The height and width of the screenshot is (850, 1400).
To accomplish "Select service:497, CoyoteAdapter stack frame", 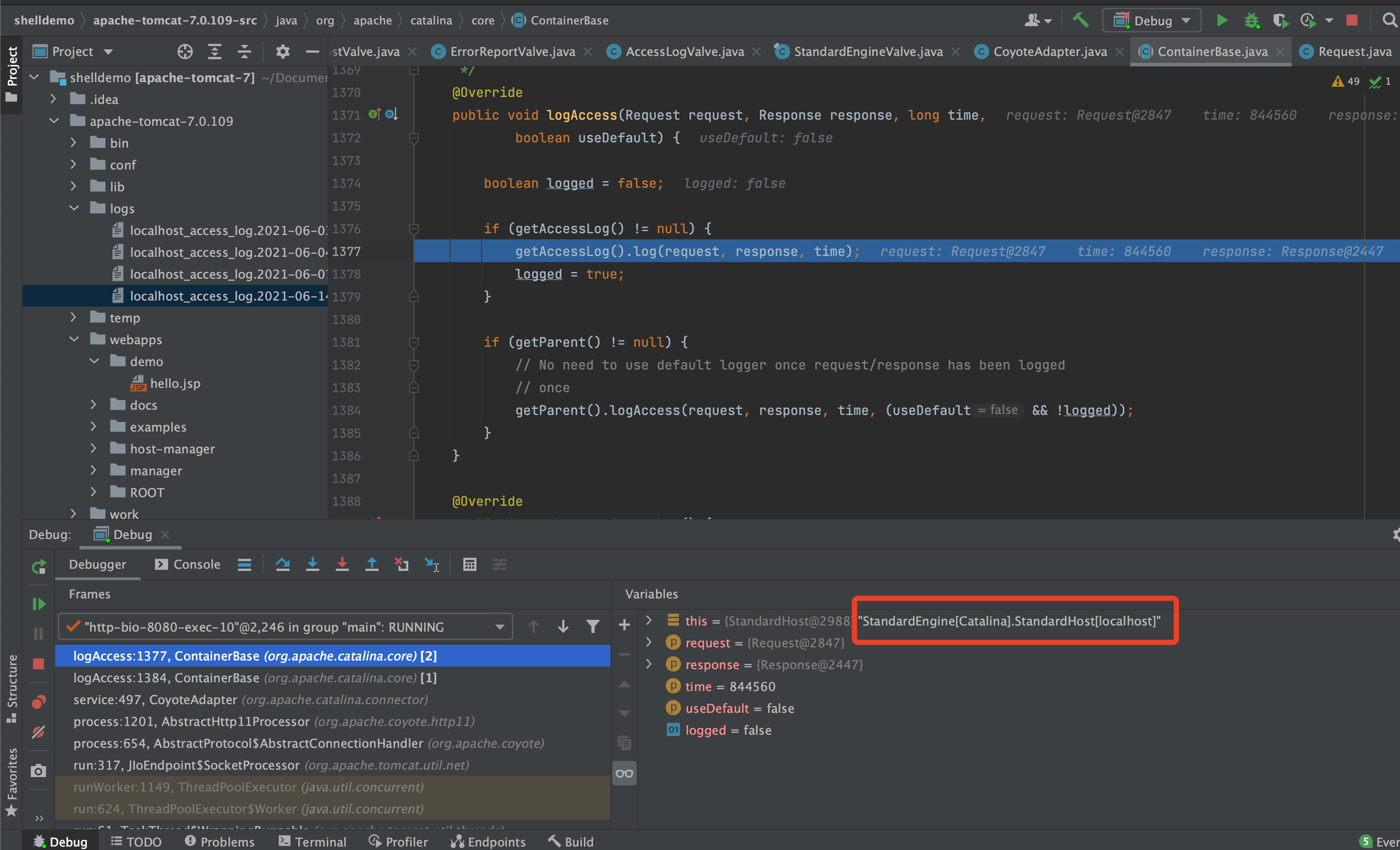I will [x=250, y=699].
